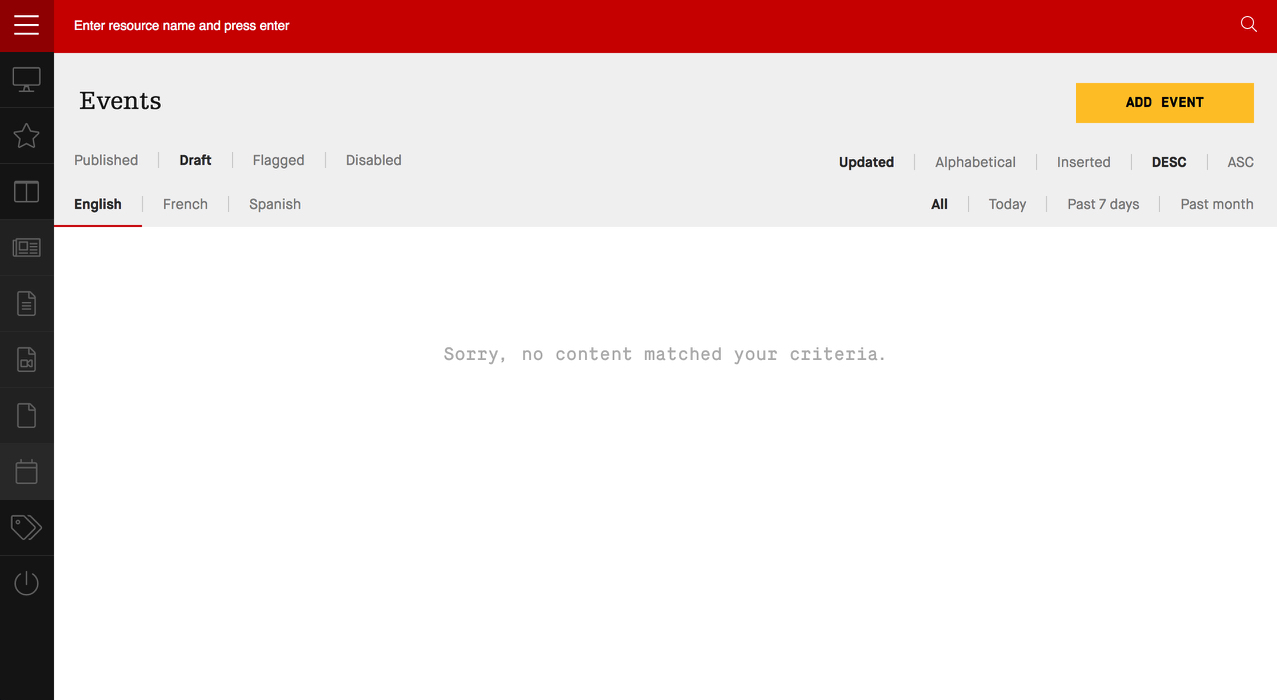1277x700 pixels.
Task: Show Disabled events
Action: [374, 160]
